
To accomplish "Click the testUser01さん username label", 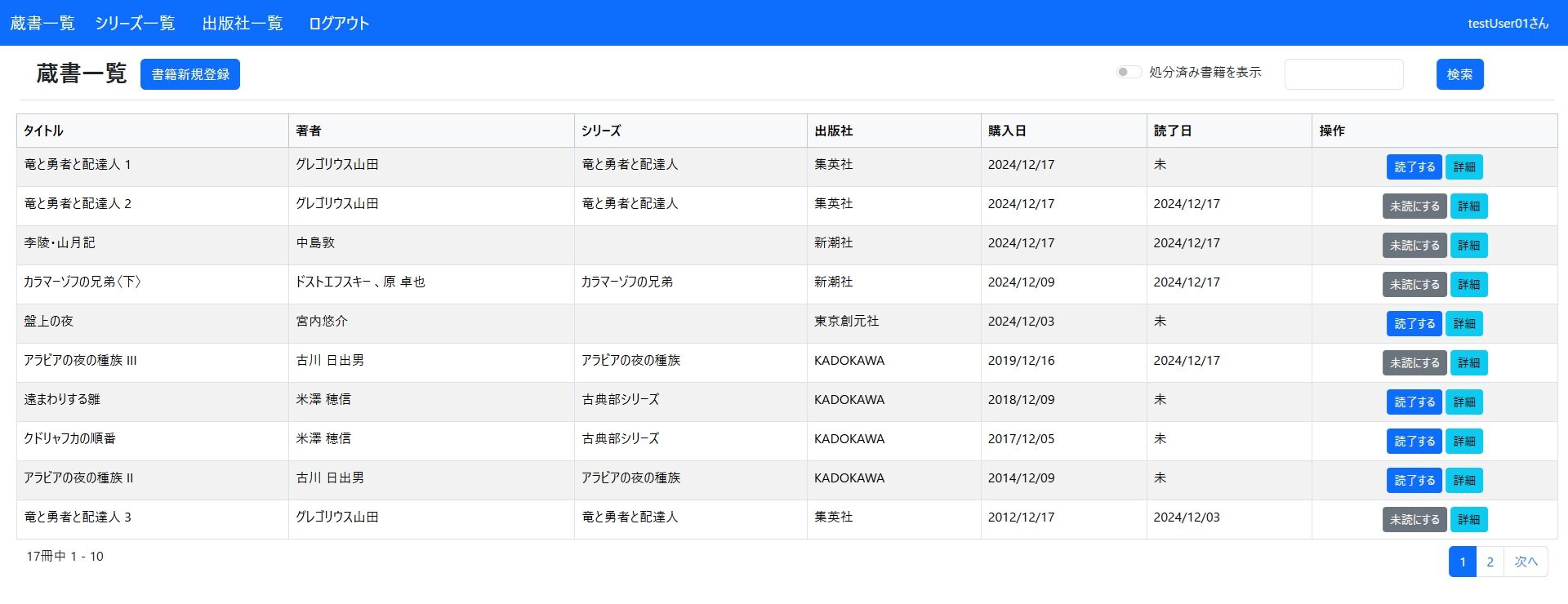I will coord(1508,23).
